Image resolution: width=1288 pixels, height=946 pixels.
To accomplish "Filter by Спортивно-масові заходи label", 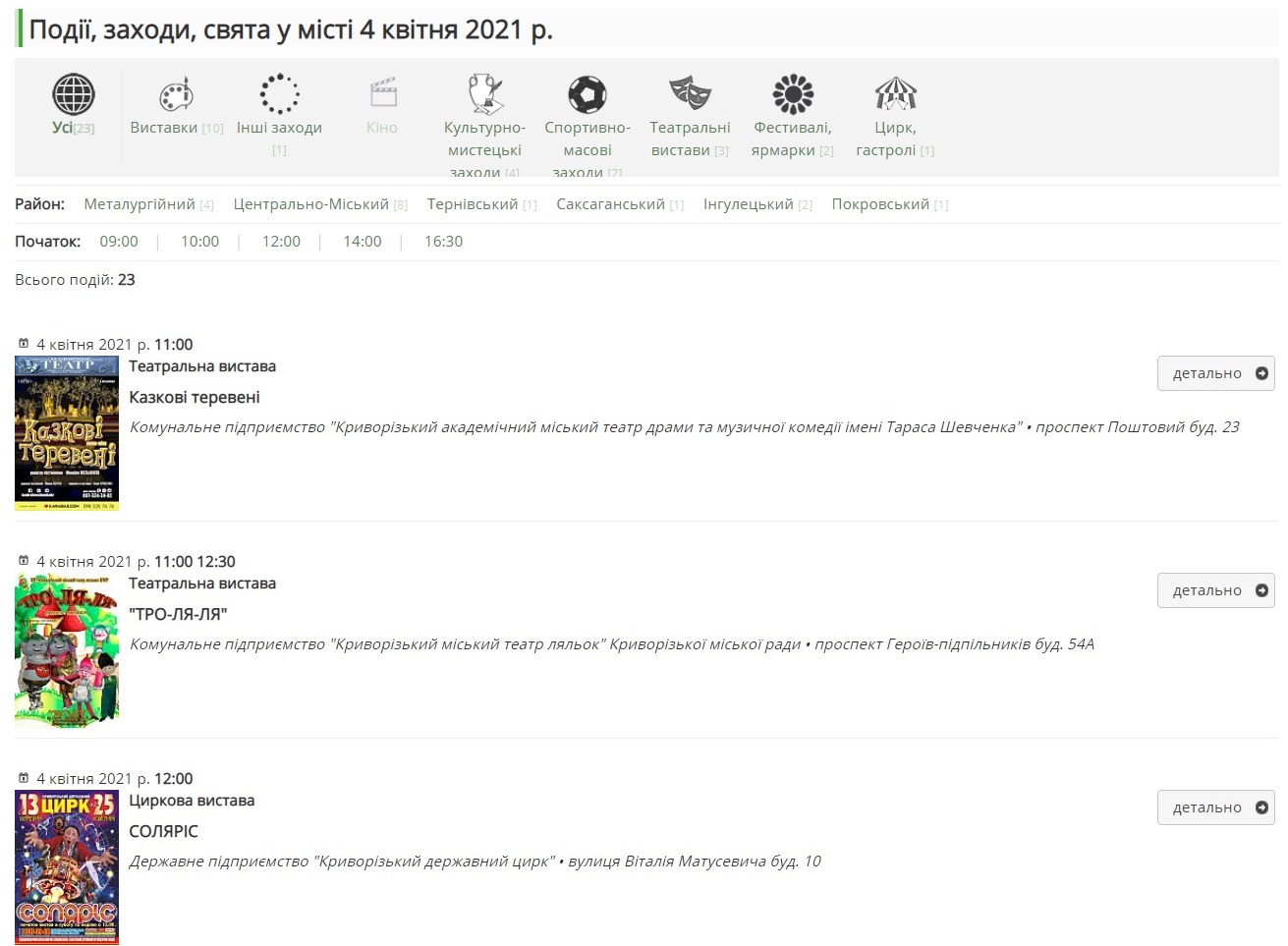I will [x=588, y=148].
